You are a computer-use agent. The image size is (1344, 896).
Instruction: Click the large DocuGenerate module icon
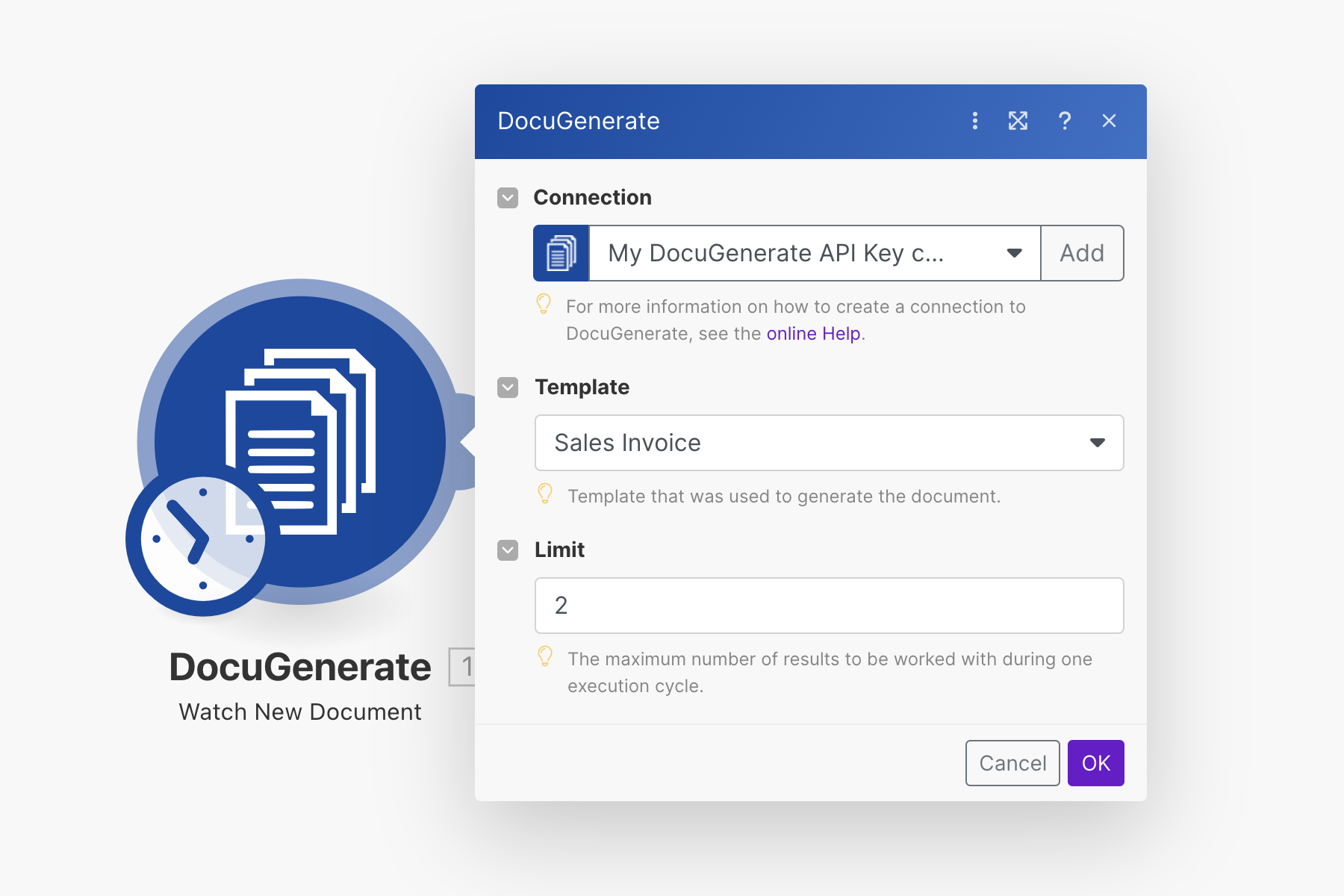300,442
